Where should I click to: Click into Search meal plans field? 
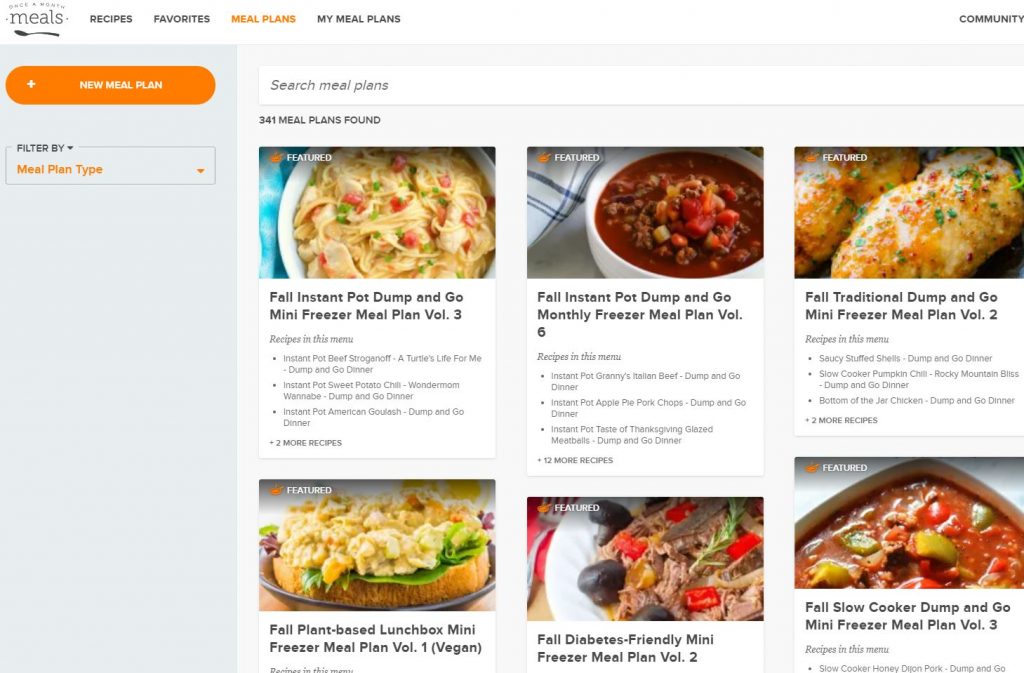(x=641, y=85)
